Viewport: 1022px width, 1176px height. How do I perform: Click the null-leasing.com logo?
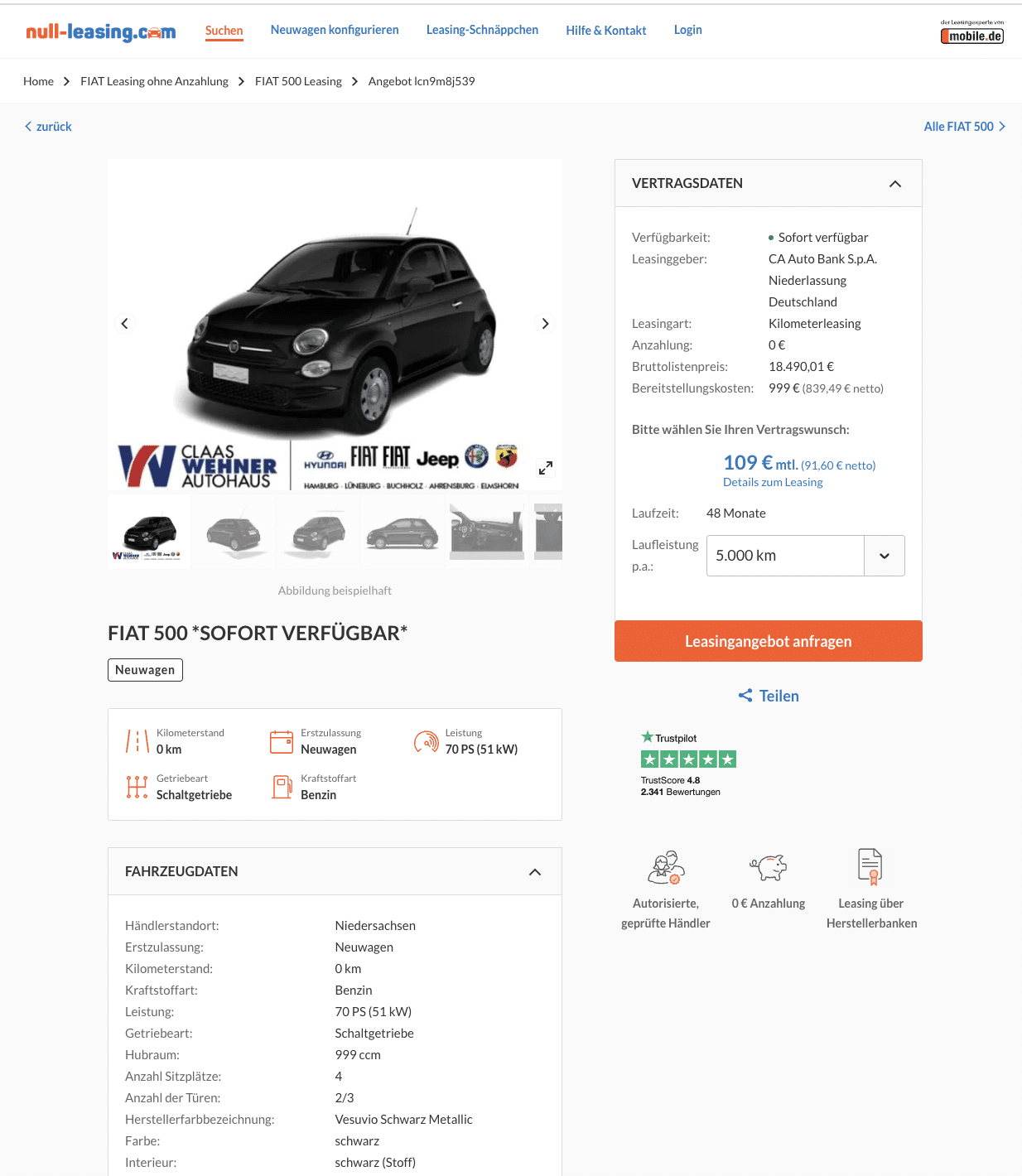100,31
